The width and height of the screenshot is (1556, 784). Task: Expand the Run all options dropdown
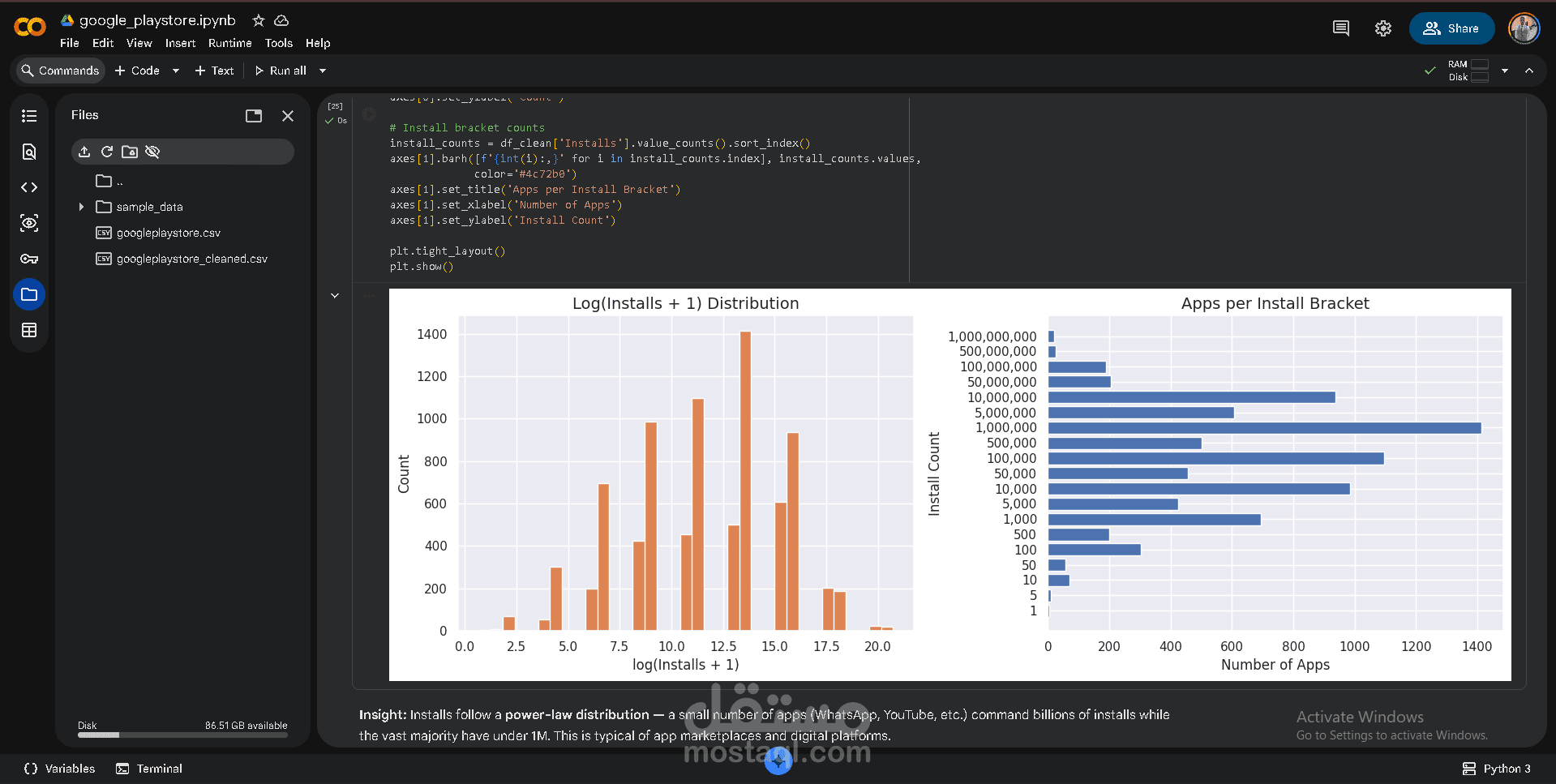[x=323, y=71]
